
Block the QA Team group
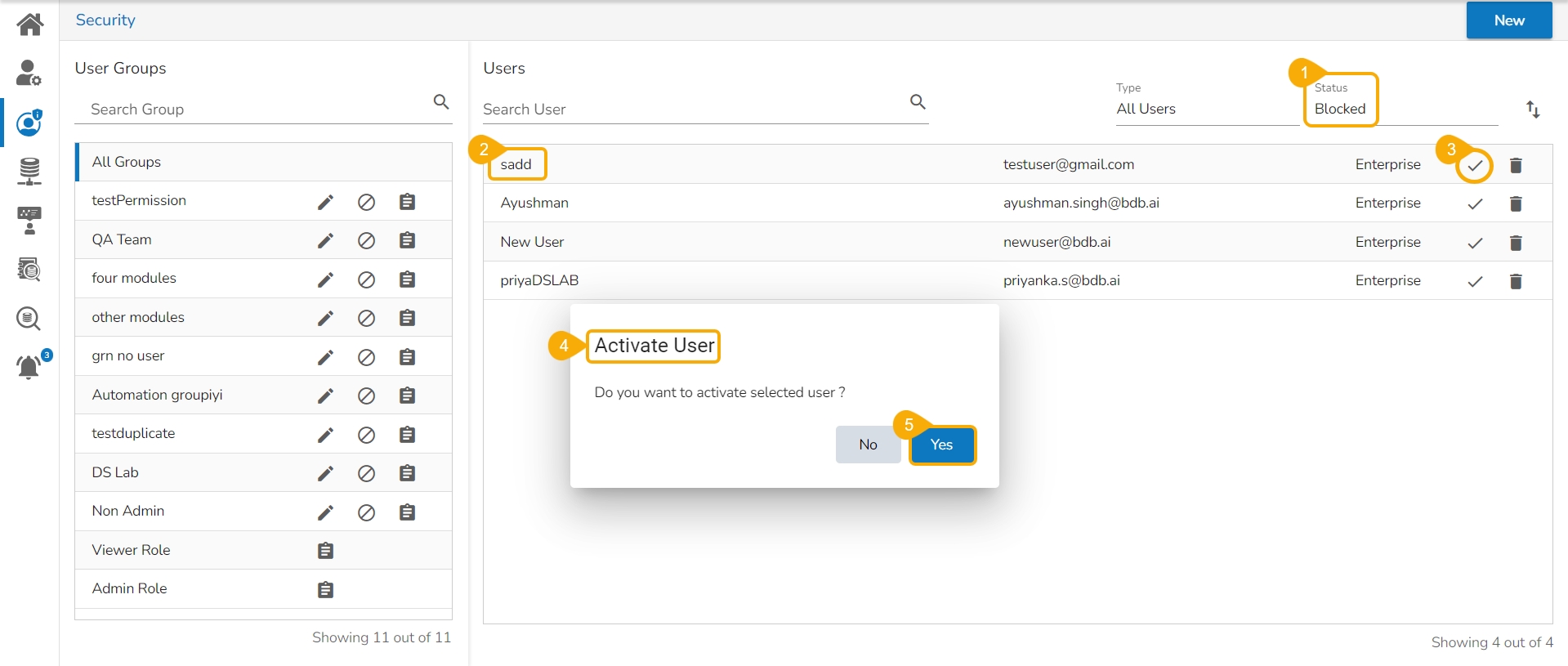click(366, 240)
